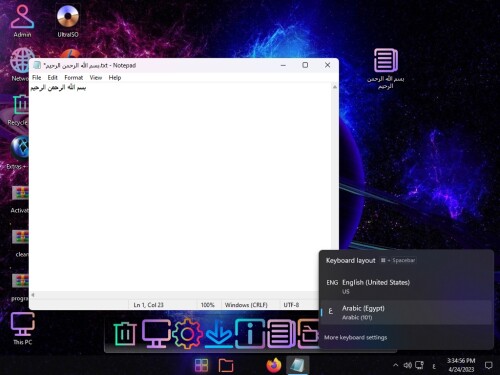Screen dimensions: 500x375
Task: Open the UltraISO desktop shortcut
Action: click(68, 20)
